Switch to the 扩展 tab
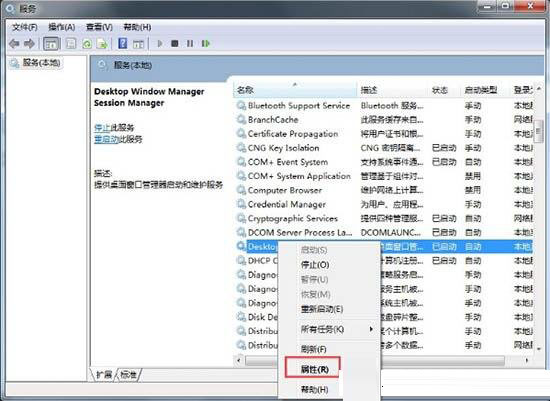The width and height of the screenshot is (550, 401). tap(104, 375)
